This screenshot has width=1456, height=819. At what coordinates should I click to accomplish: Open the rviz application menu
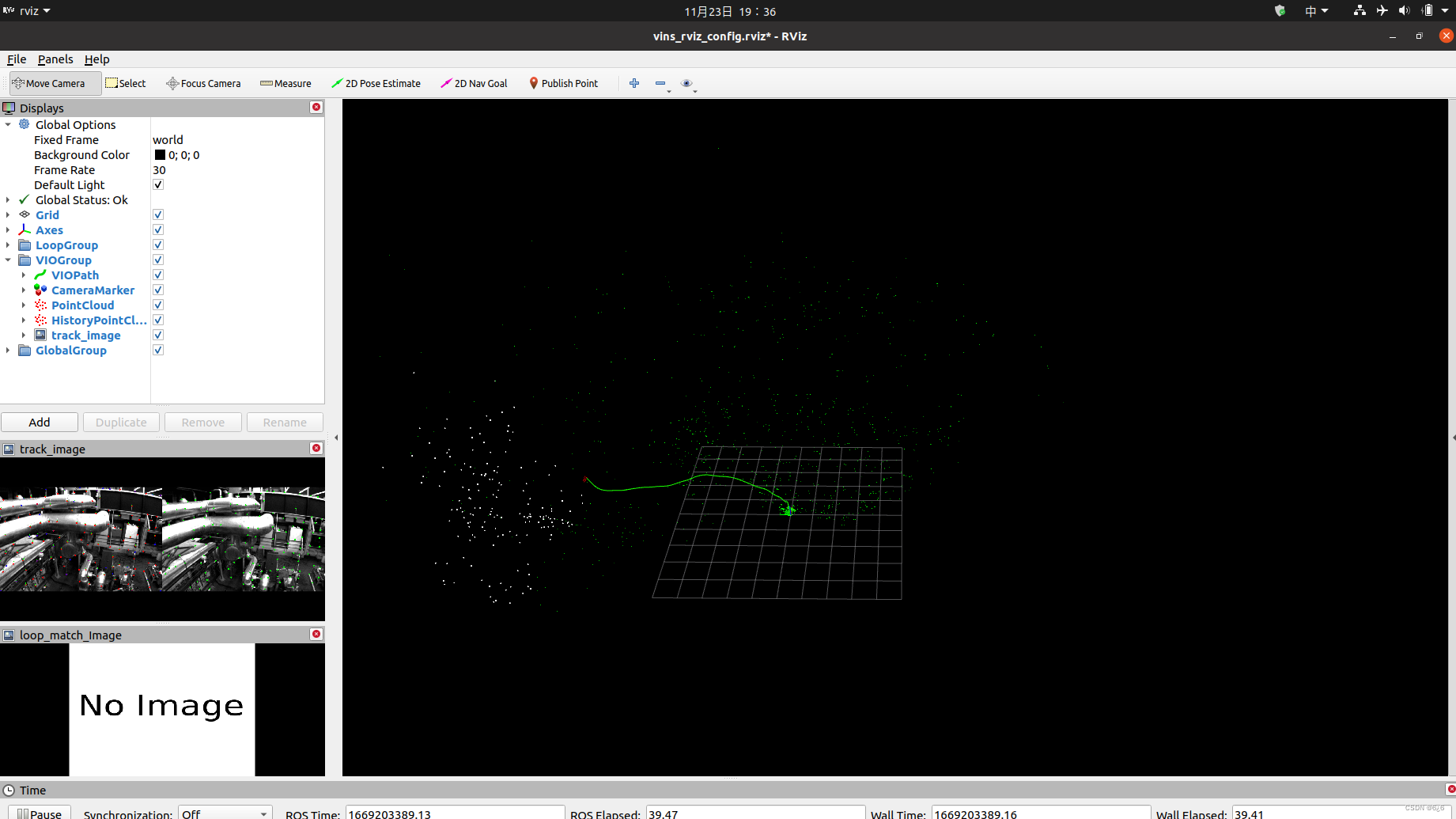click(28, 11)
